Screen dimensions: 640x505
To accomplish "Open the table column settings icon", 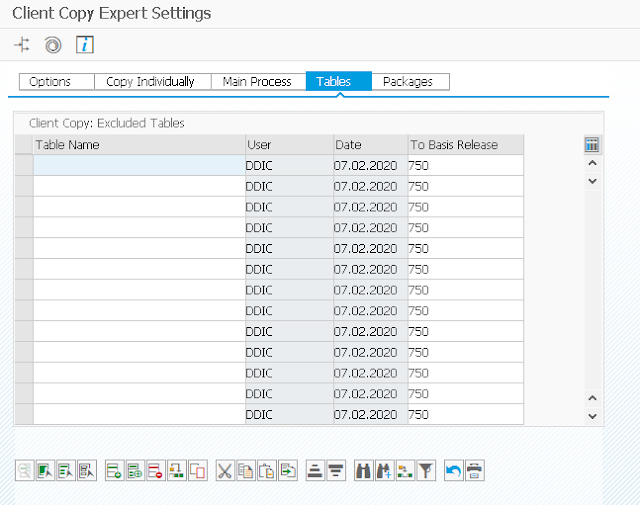I will coord(591,145).
